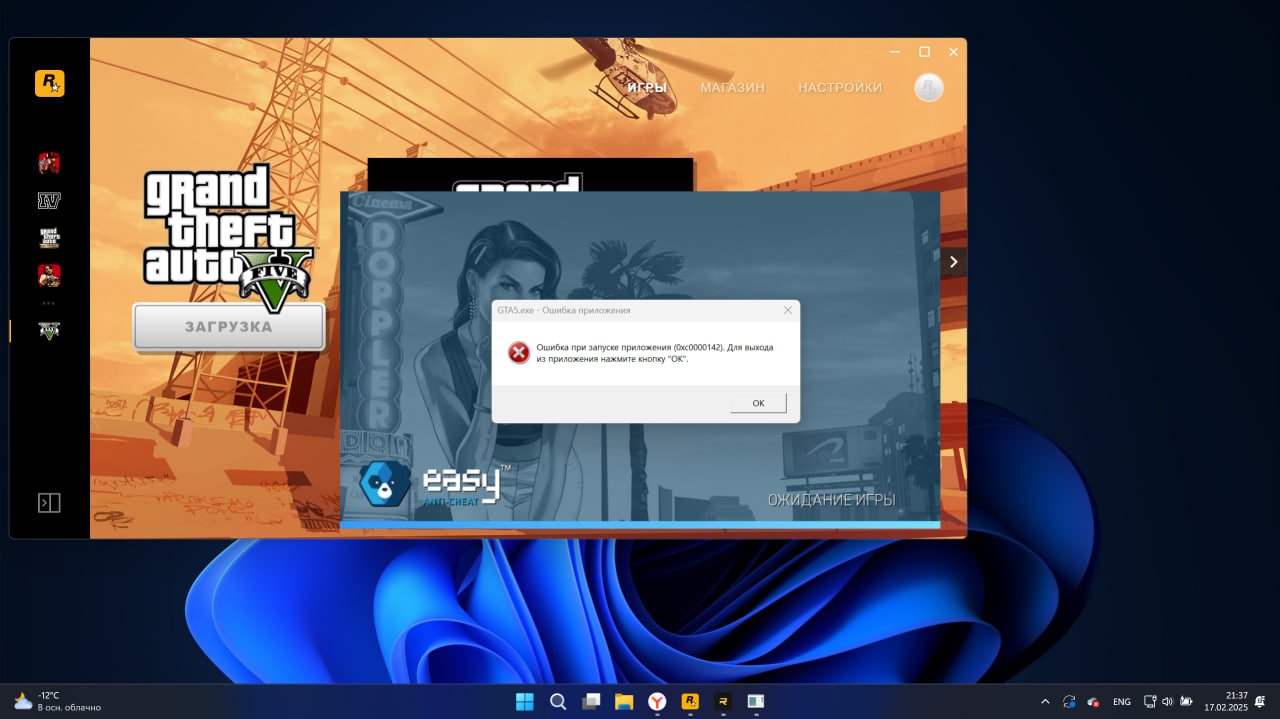Minimize the Rockstar launcher window
The height and width of the screenshot is (719, 1280).
point(895,52)
